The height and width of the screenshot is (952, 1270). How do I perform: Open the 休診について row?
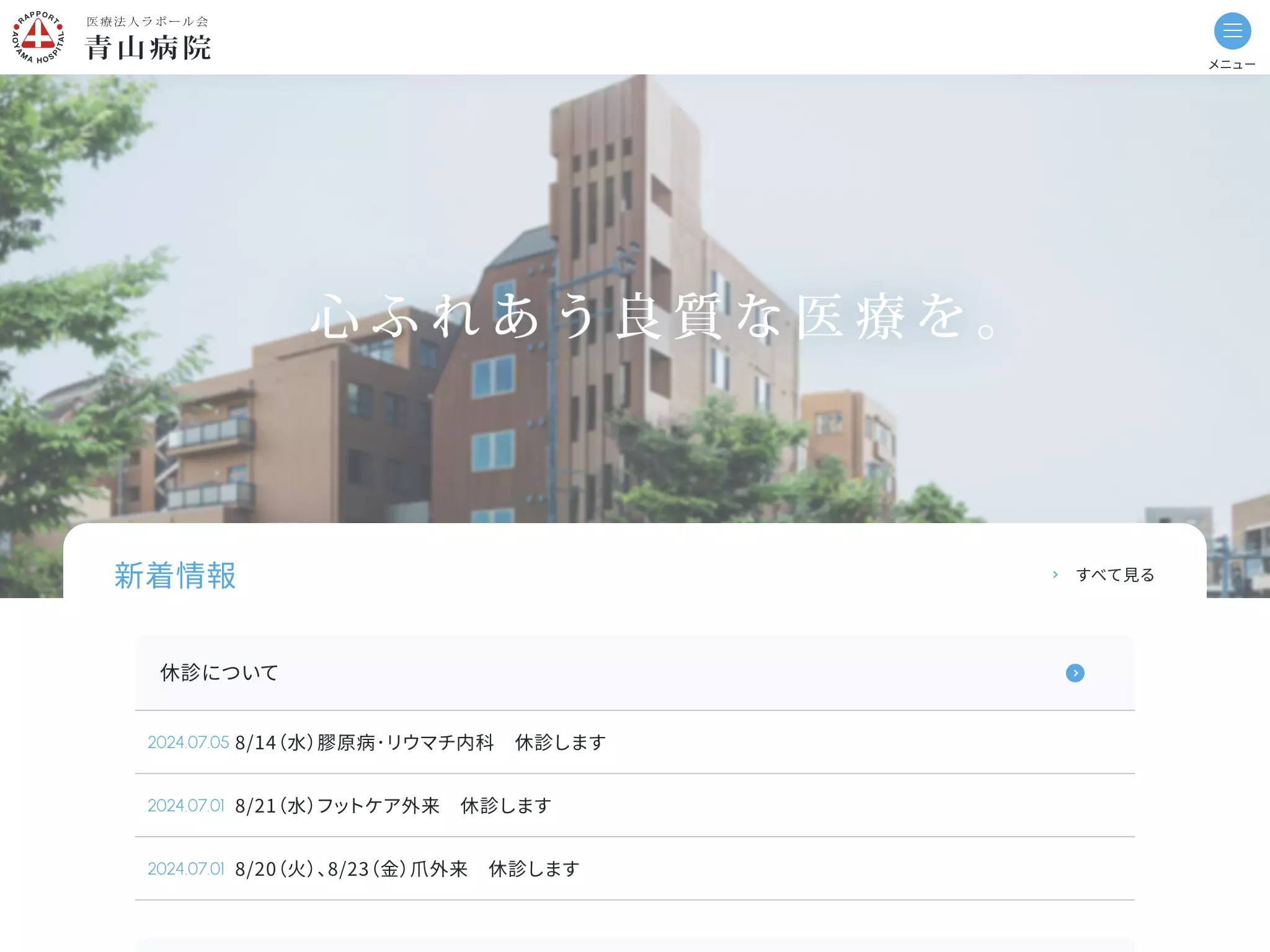coord(635,673)
